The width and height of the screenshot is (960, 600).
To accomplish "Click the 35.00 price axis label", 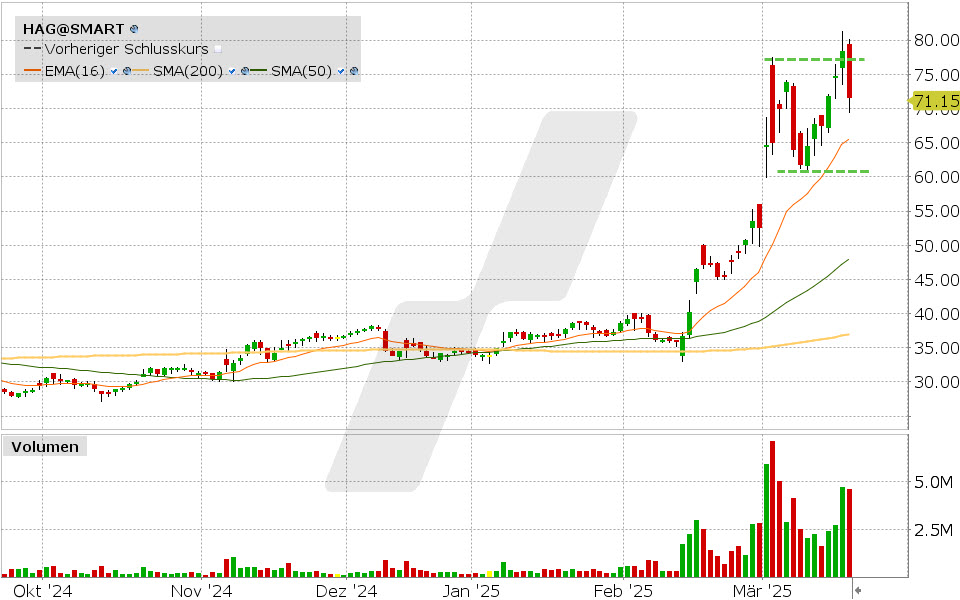I will 936,348.
